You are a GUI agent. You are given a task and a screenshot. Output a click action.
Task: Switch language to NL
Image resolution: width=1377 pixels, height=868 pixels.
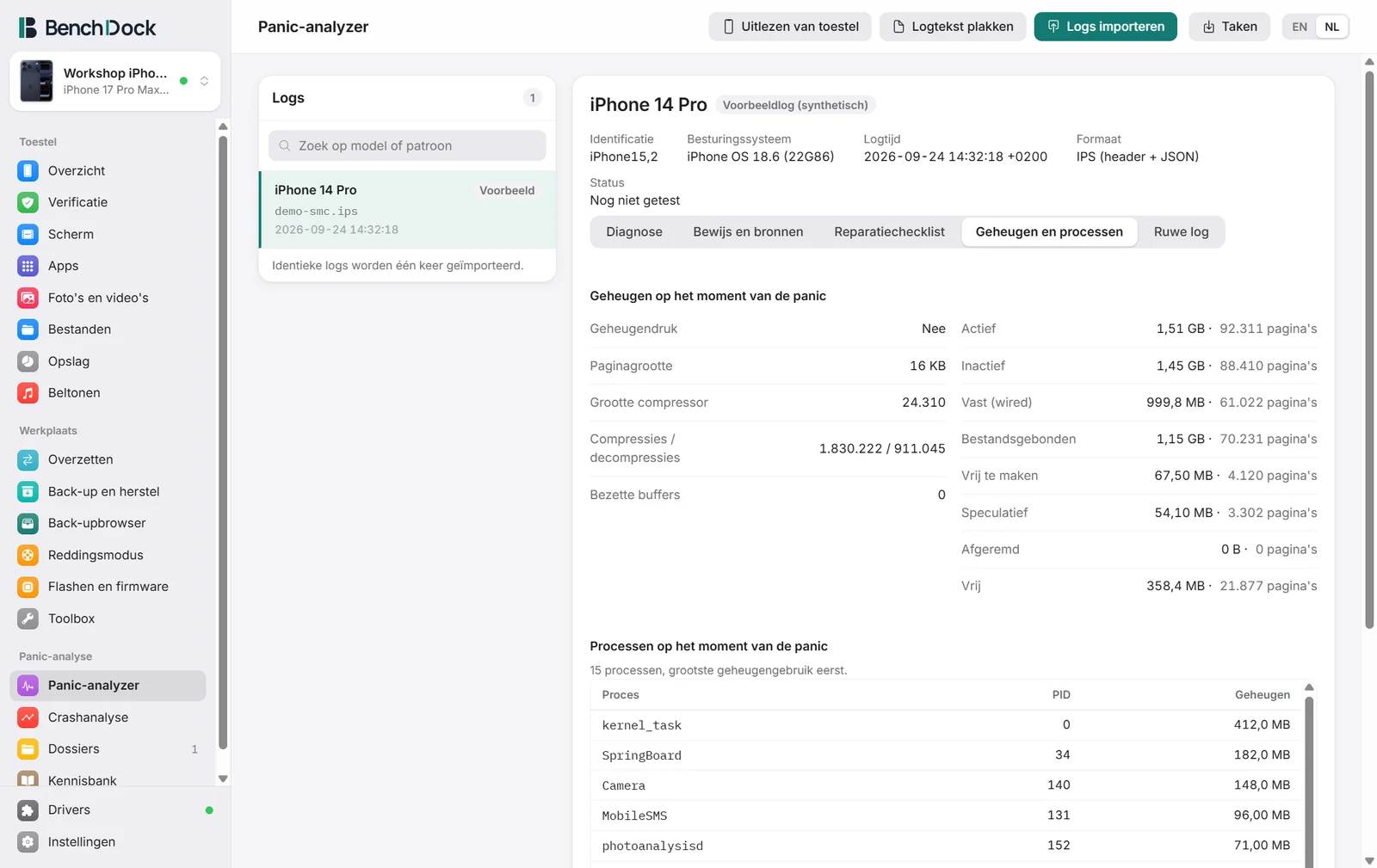tap(1331, 27)
